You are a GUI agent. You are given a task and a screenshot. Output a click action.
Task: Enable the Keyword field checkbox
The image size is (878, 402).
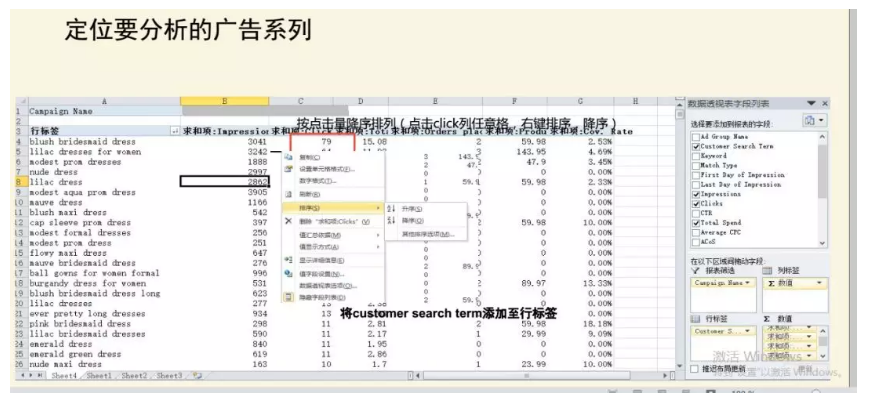pyautogui.click(x=696, y=156)
